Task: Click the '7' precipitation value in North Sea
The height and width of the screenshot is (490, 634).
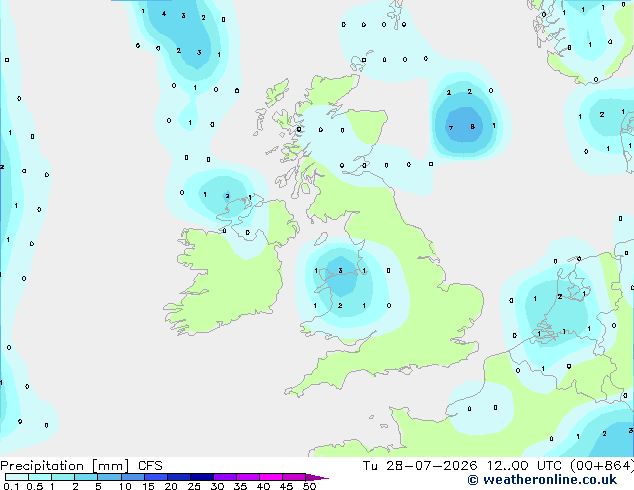Action: (x=451, y=128)
